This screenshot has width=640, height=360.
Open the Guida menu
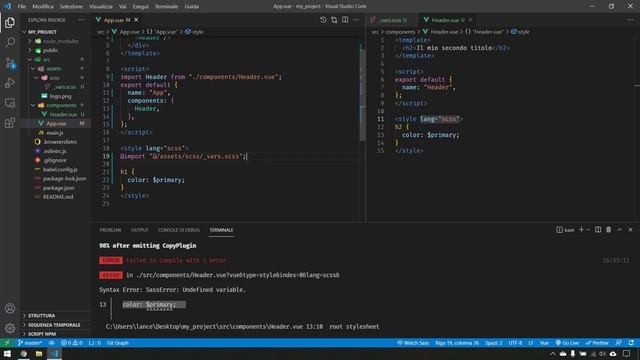(x=191, y=7)
